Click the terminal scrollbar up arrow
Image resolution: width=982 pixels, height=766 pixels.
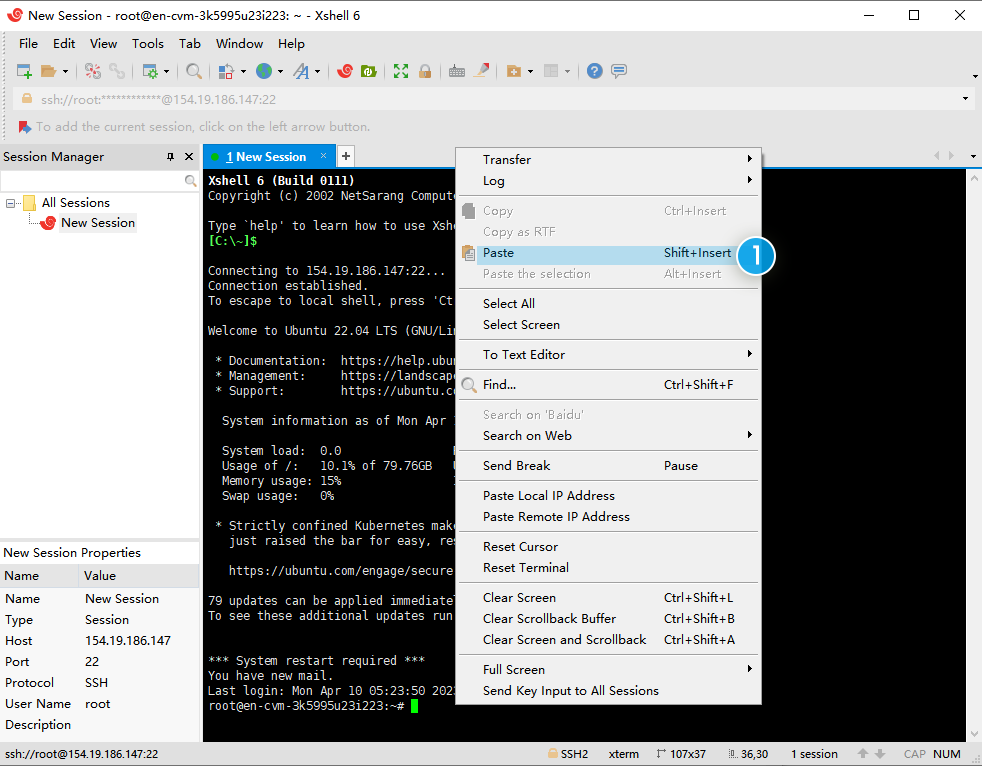pyautogui.click(x=974, y=179)
